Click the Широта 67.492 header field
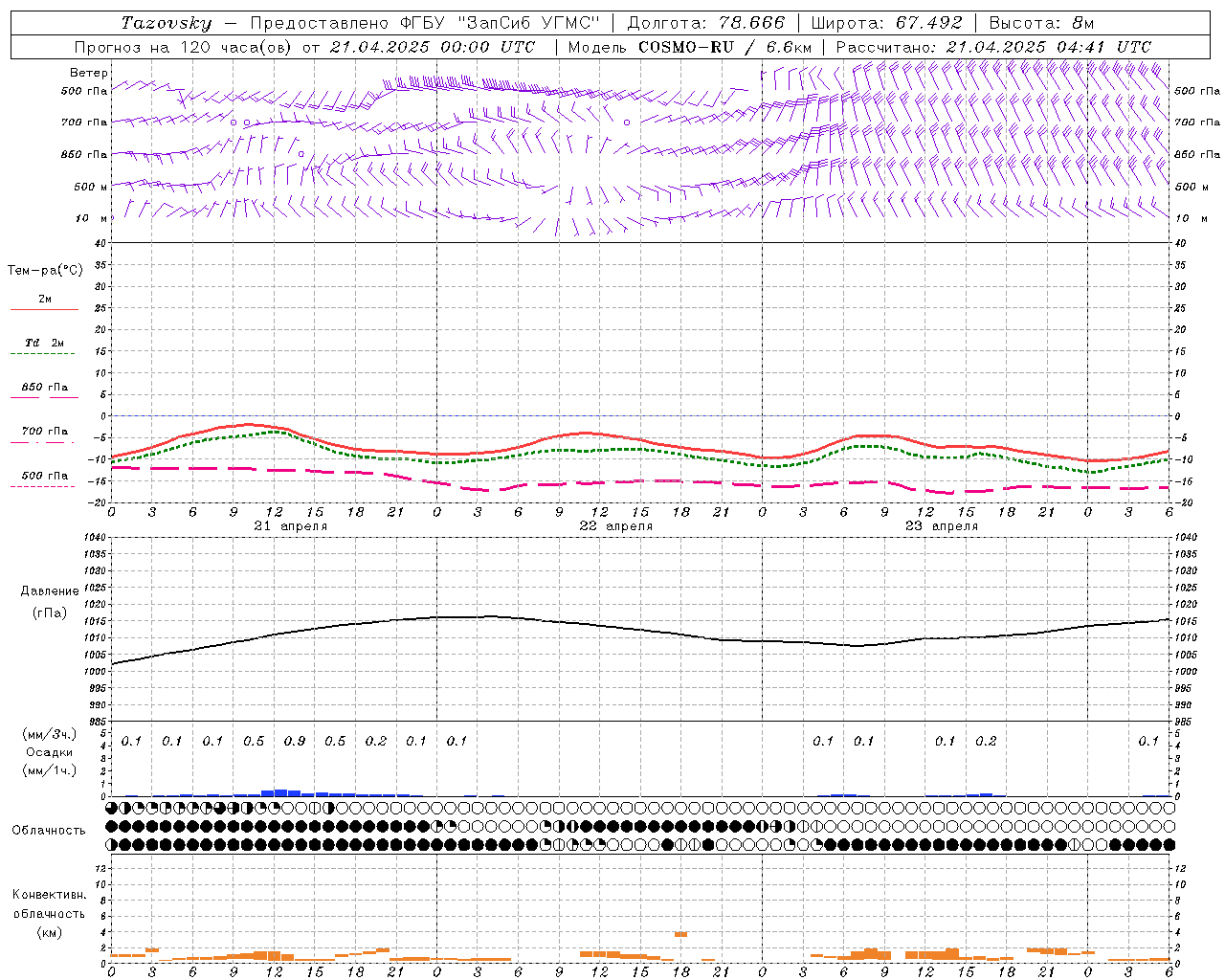This screenshot has width=1225, height=980. coord(885,23)
